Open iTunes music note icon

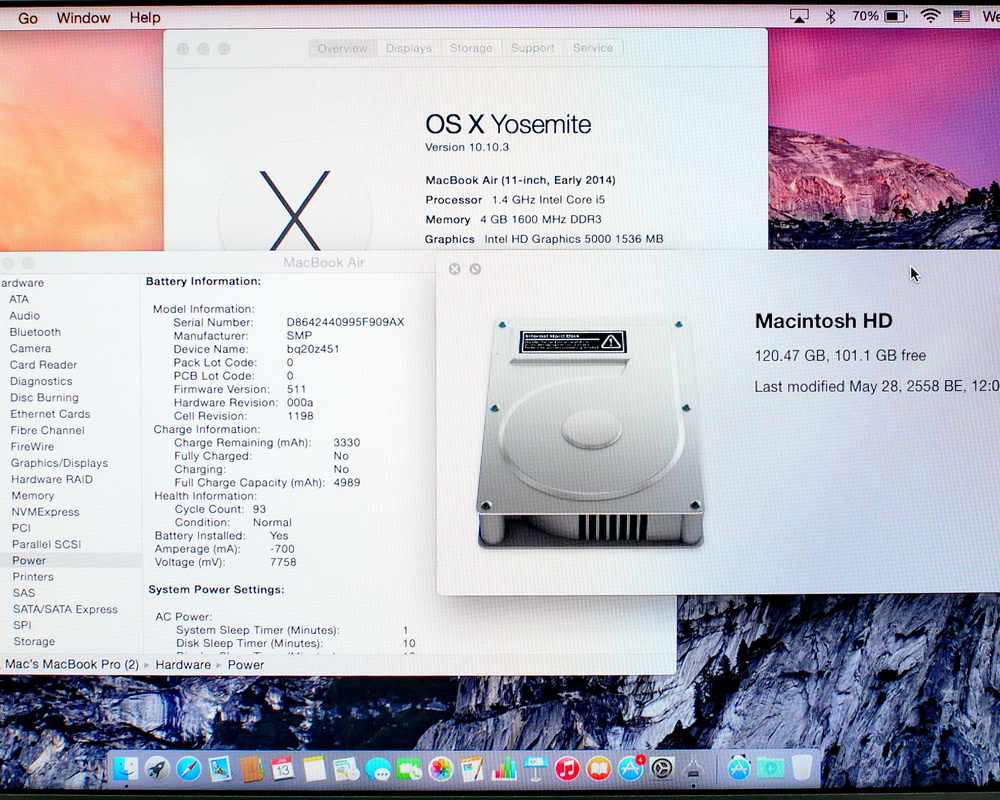point(567,769)
